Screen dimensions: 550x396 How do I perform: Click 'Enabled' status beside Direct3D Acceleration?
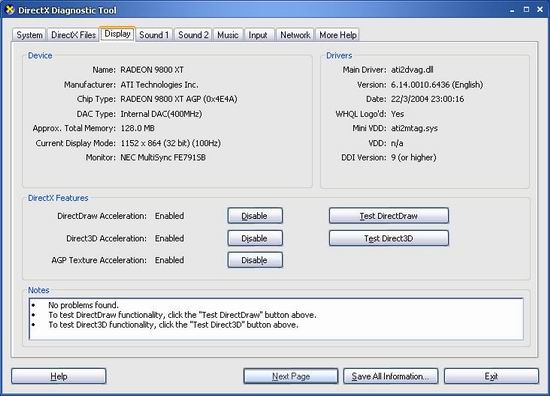tap(169, 238)
